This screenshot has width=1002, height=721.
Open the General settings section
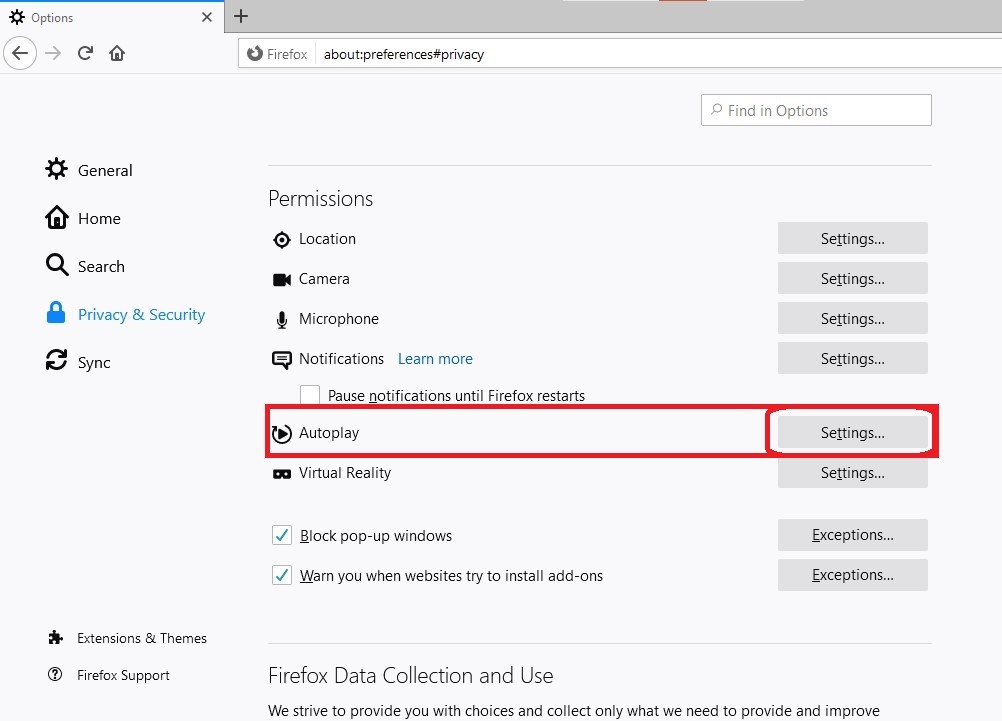pos(104,170)
